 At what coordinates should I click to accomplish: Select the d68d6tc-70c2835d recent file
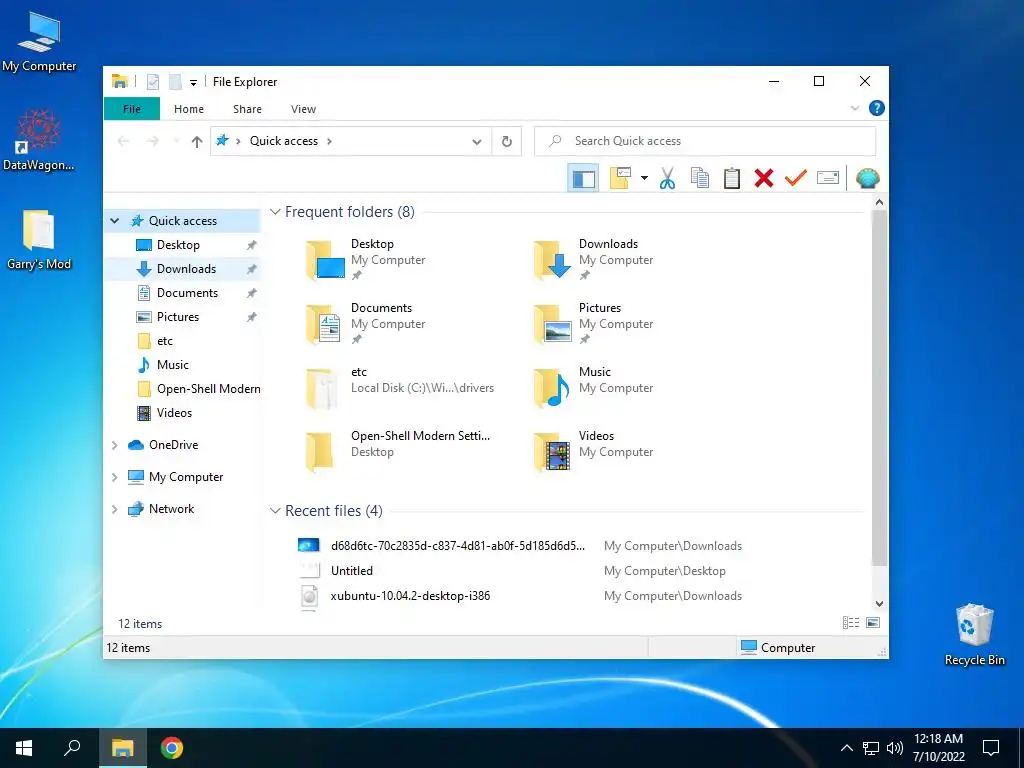pyautogui.click(x=457, y=546)
